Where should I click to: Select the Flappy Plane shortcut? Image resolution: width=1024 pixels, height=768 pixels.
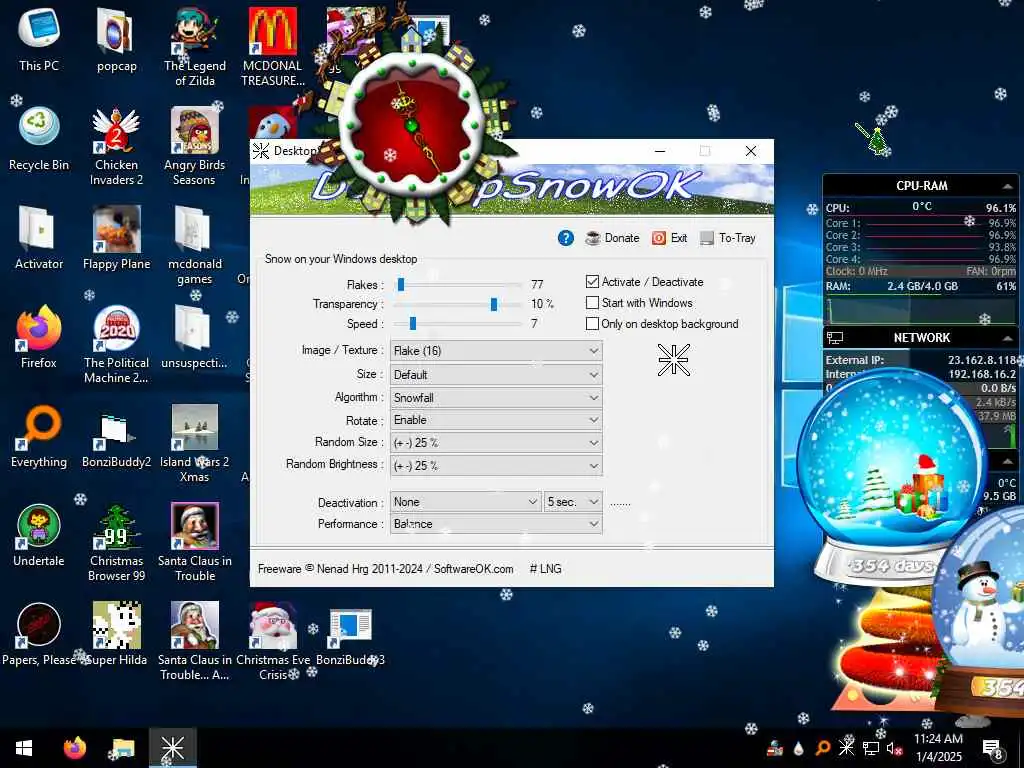116,238
